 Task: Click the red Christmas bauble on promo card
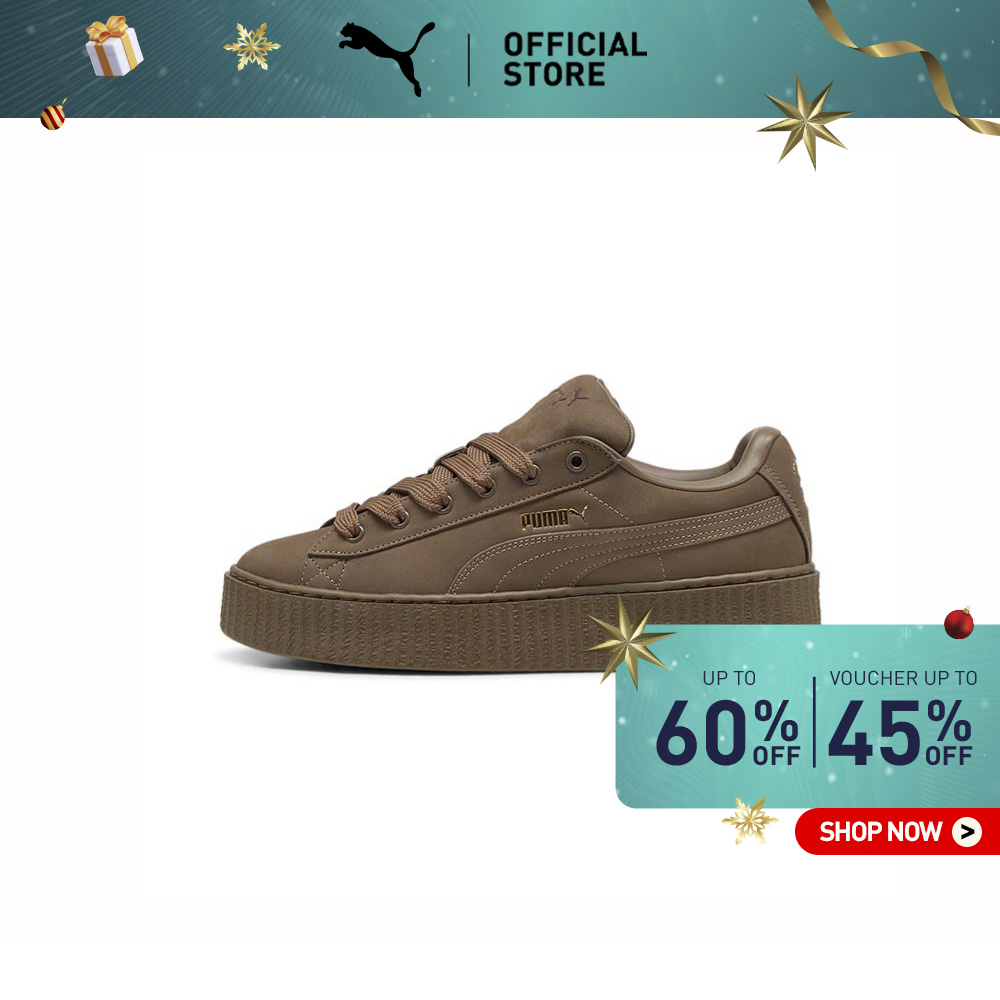coord(959,623)
